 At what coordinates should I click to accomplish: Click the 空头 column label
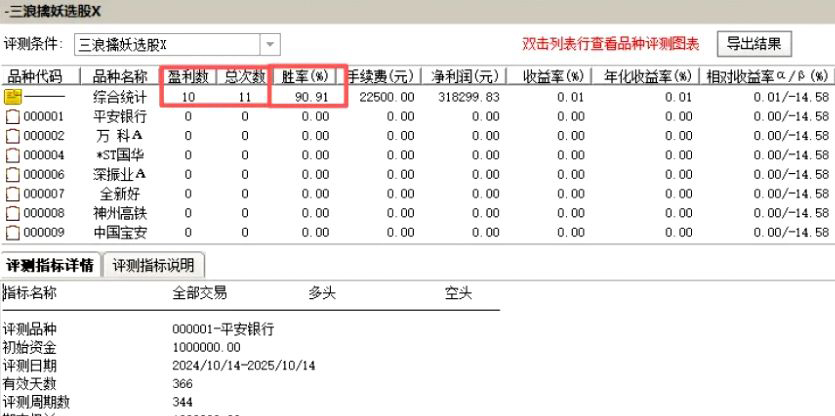(x=459, y=293)
